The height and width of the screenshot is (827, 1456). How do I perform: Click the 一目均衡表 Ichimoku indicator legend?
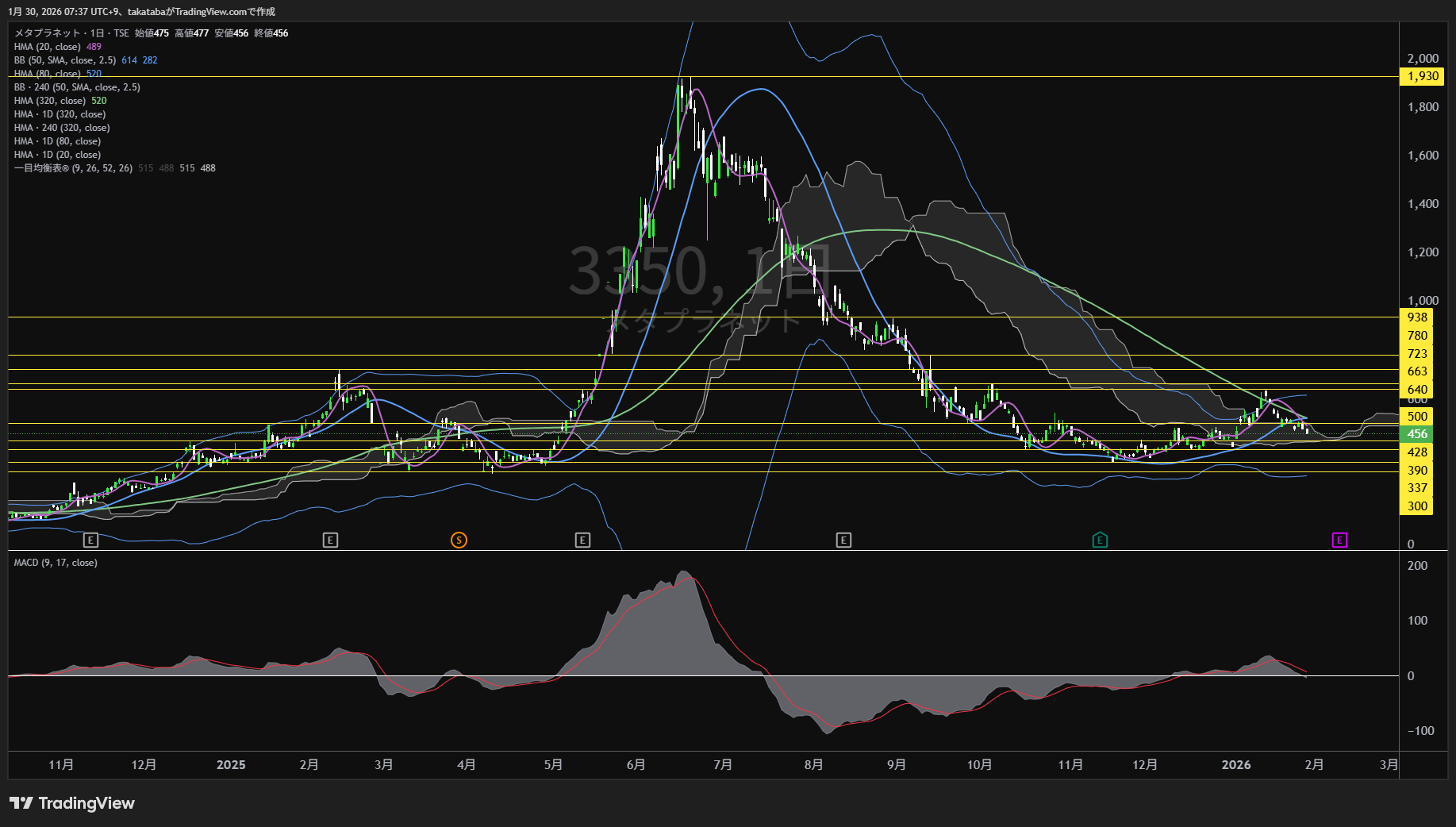click(x=73, y=168)
